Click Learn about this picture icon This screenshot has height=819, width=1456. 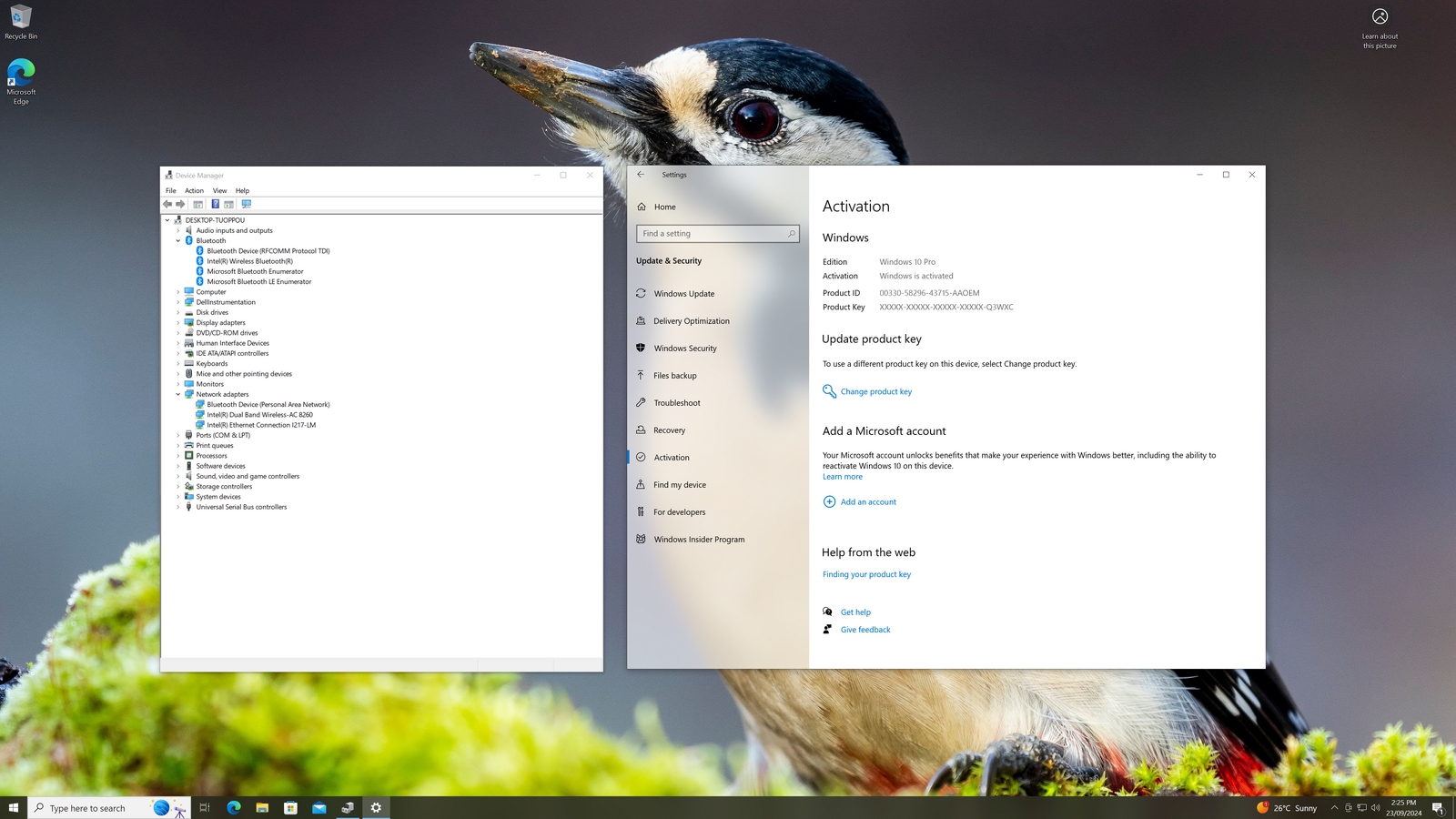coord(1380,27)
